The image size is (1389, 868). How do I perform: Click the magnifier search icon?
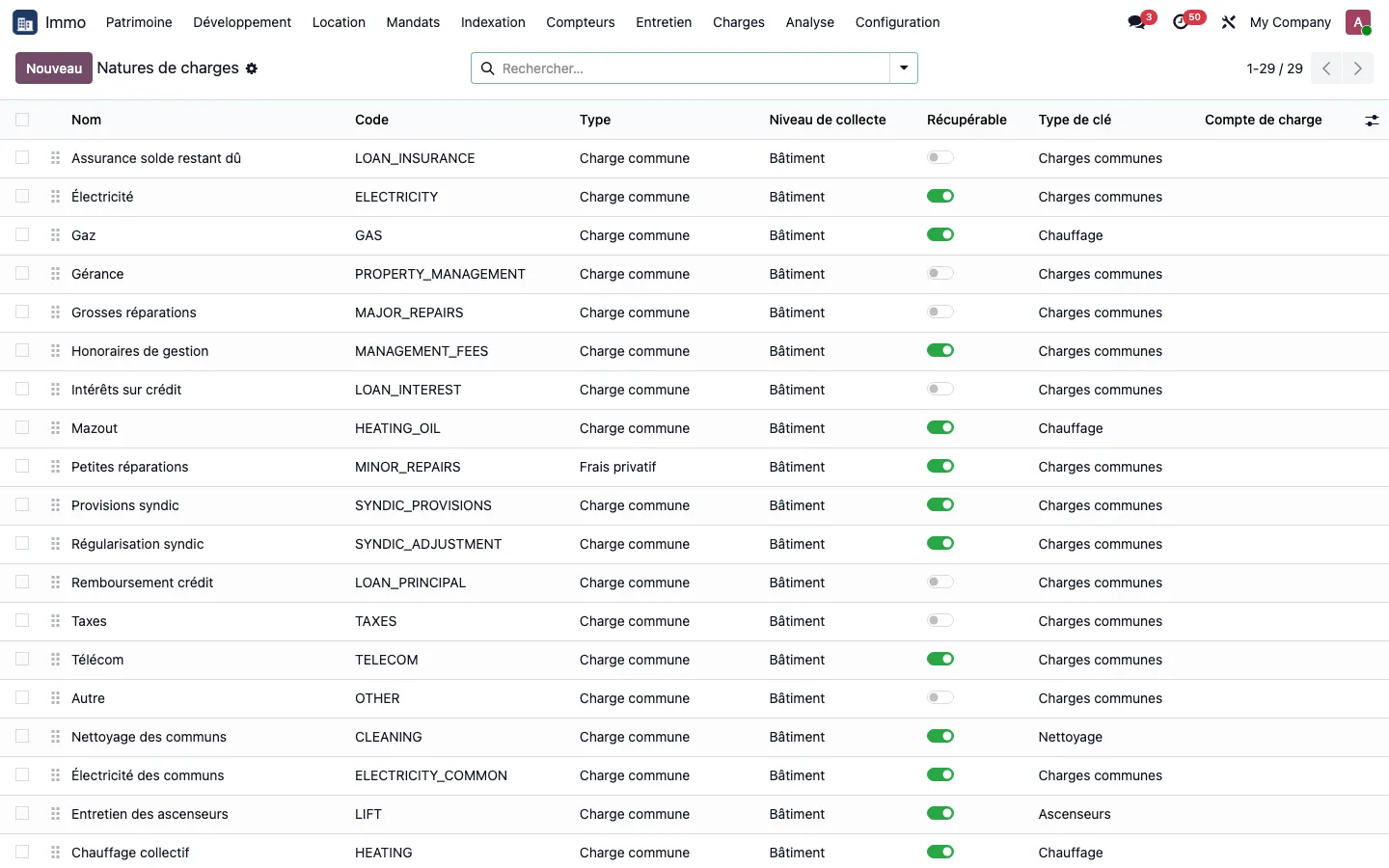[487, 68]
